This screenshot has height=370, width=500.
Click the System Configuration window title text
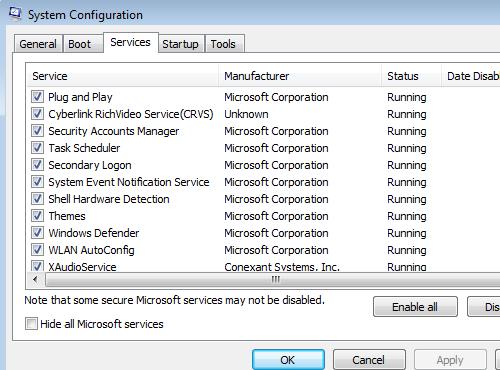click(x=85, y=15)
